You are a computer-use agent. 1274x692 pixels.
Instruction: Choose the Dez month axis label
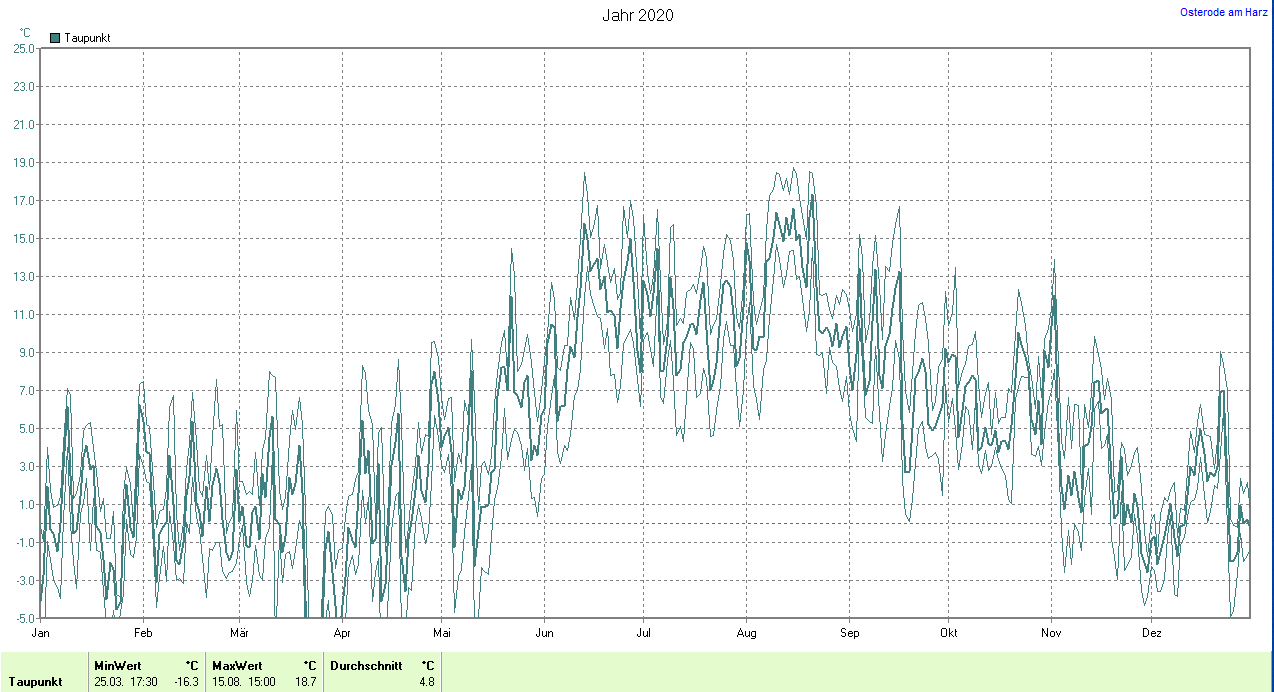coord(1152,633)
